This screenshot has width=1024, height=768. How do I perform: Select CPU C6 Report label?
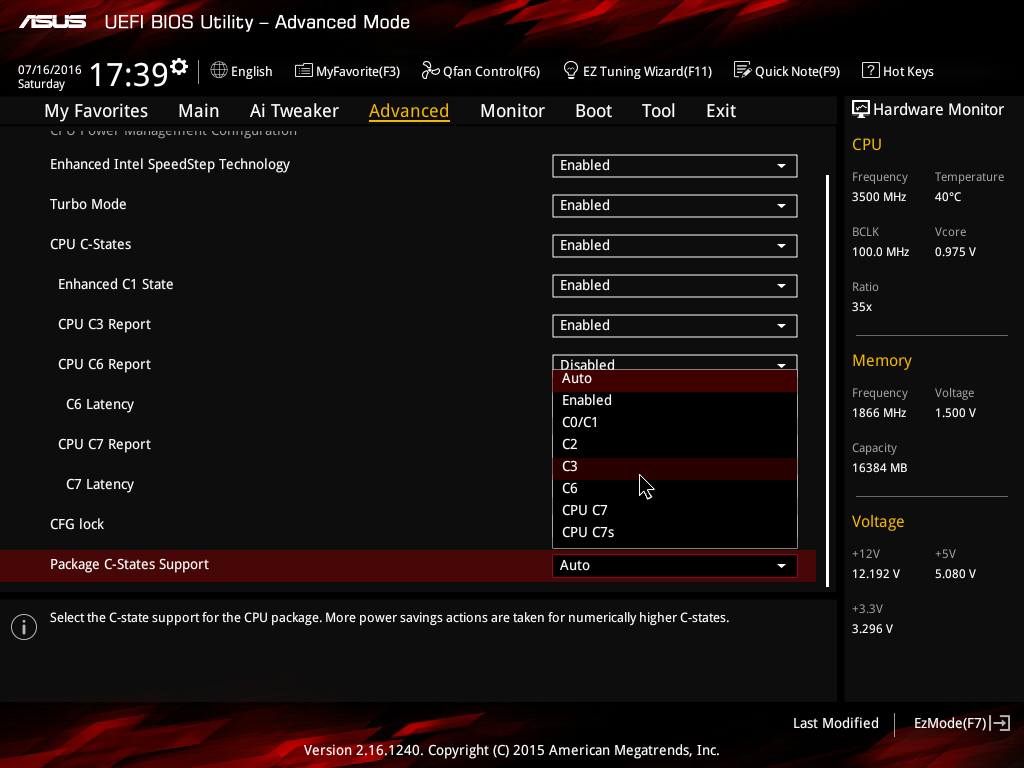104,364
